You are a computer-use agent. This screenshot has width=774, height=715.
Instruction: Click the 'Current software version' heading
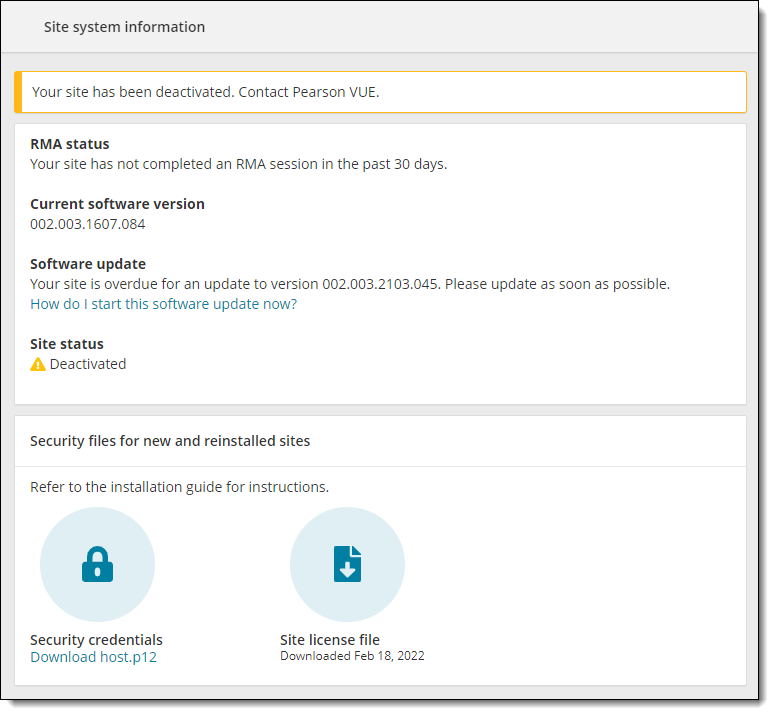(117, 204)
